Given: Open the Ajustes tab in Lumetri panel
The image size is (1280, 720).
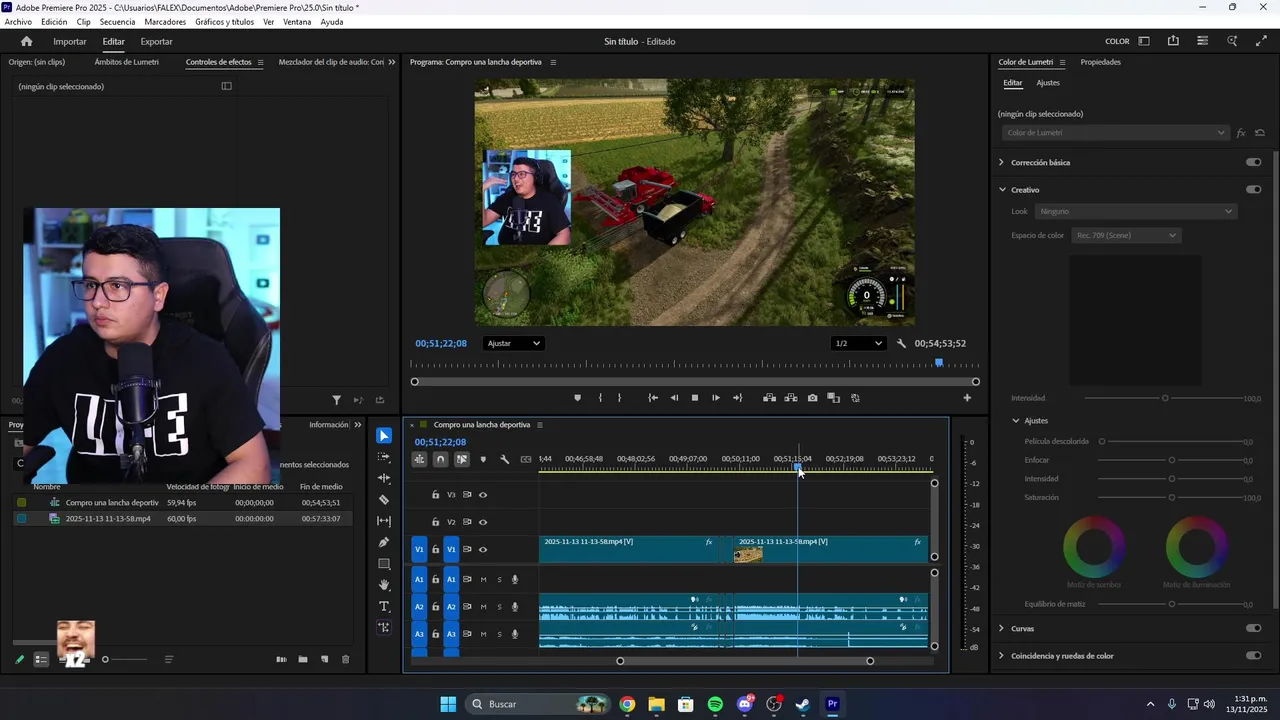Looking at the screenshot, I should (x=1048, y=83).
